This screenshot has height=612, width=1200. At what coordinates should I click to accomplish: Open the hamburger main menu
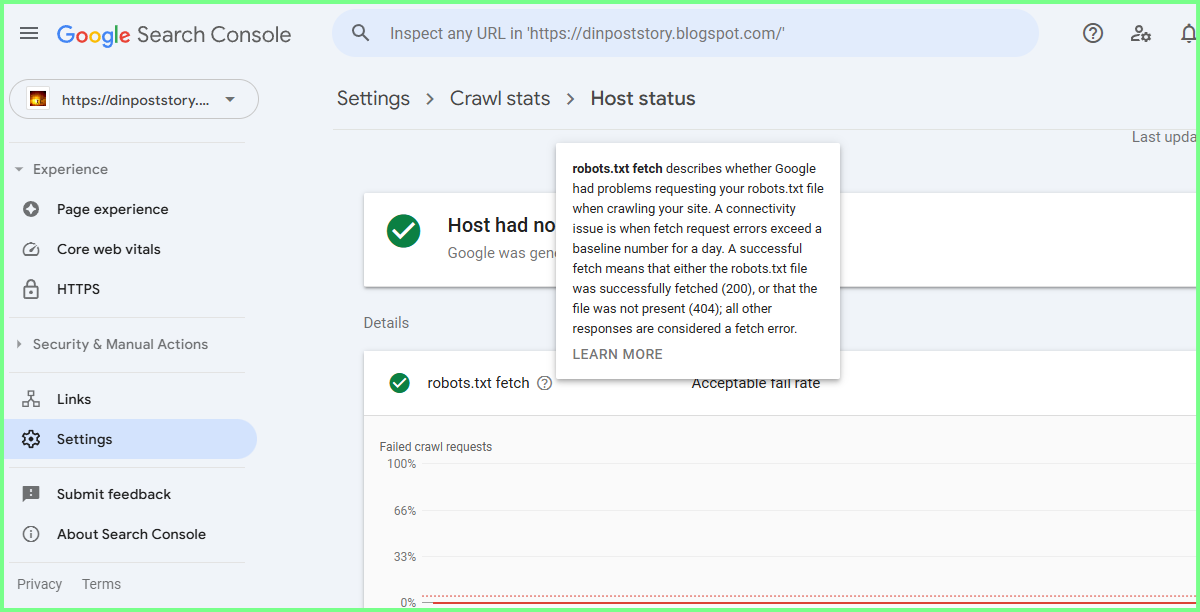pyautogui.click(x=29, y=33)
